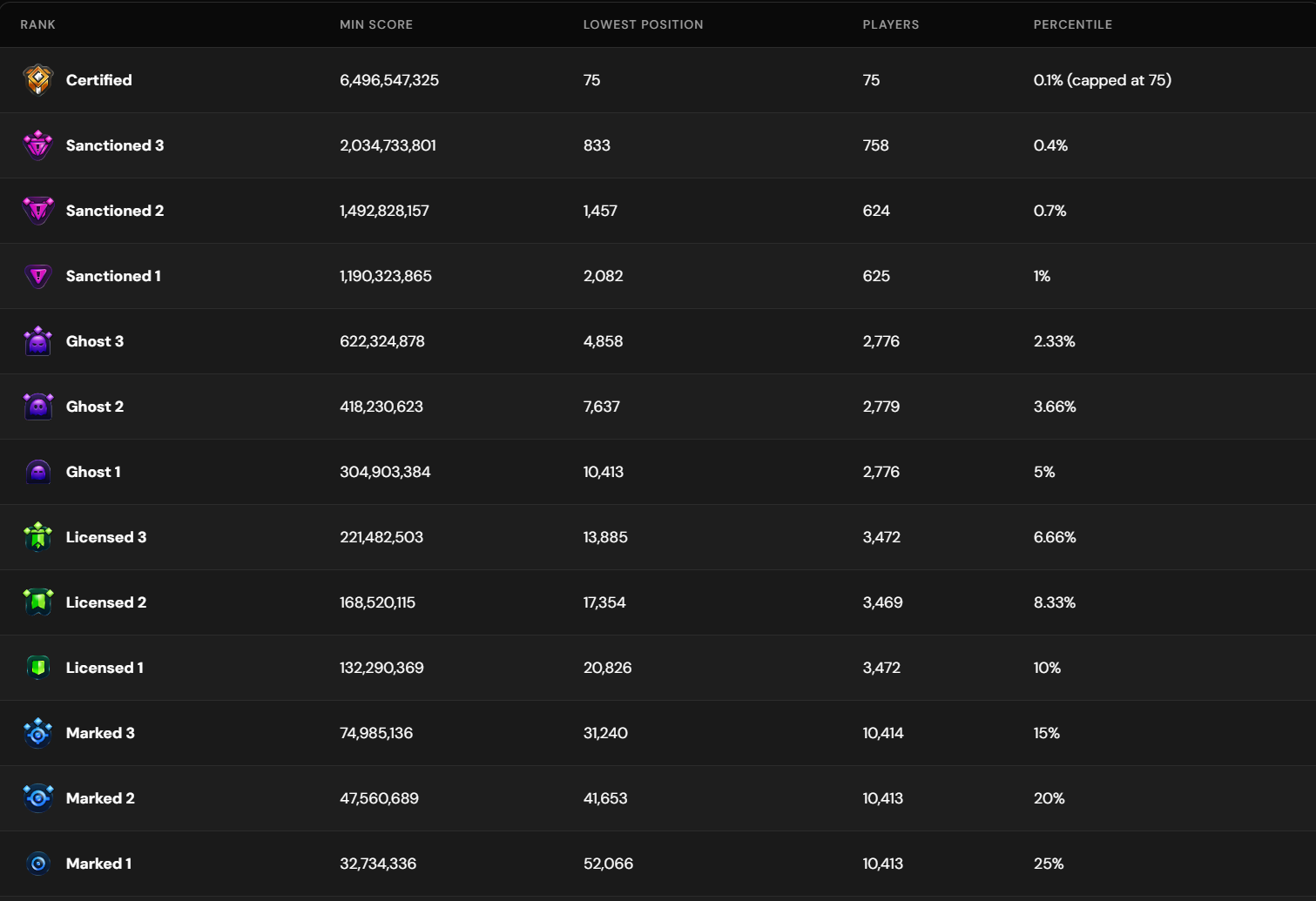Click min score 2,034,733,801

(x=388, y=145)
